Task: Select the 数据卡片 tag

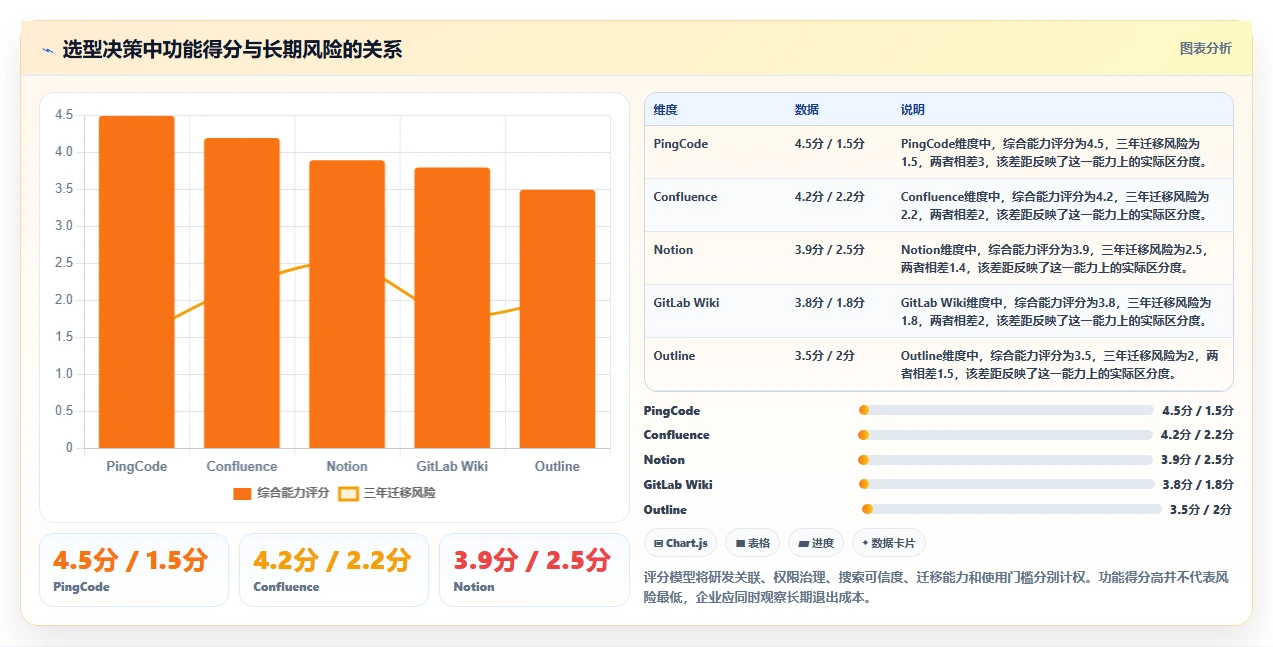Action: (889, 543)
